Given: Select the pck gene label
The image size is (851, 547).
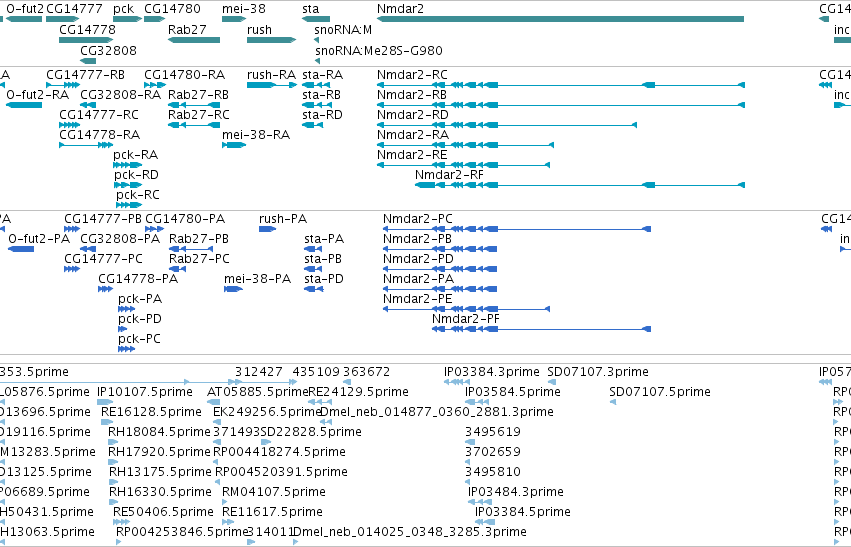Looking at the screenshot, I should (124, 9).
